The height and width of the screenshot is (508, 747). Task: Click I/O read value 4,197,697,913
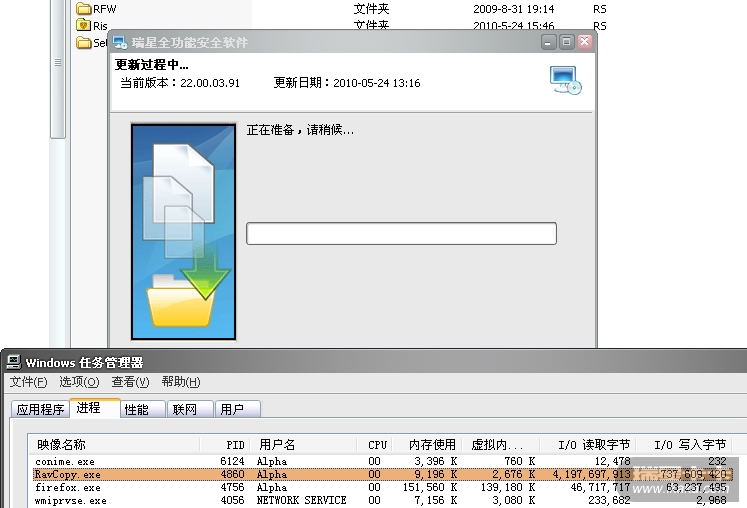tap(591, 474)
